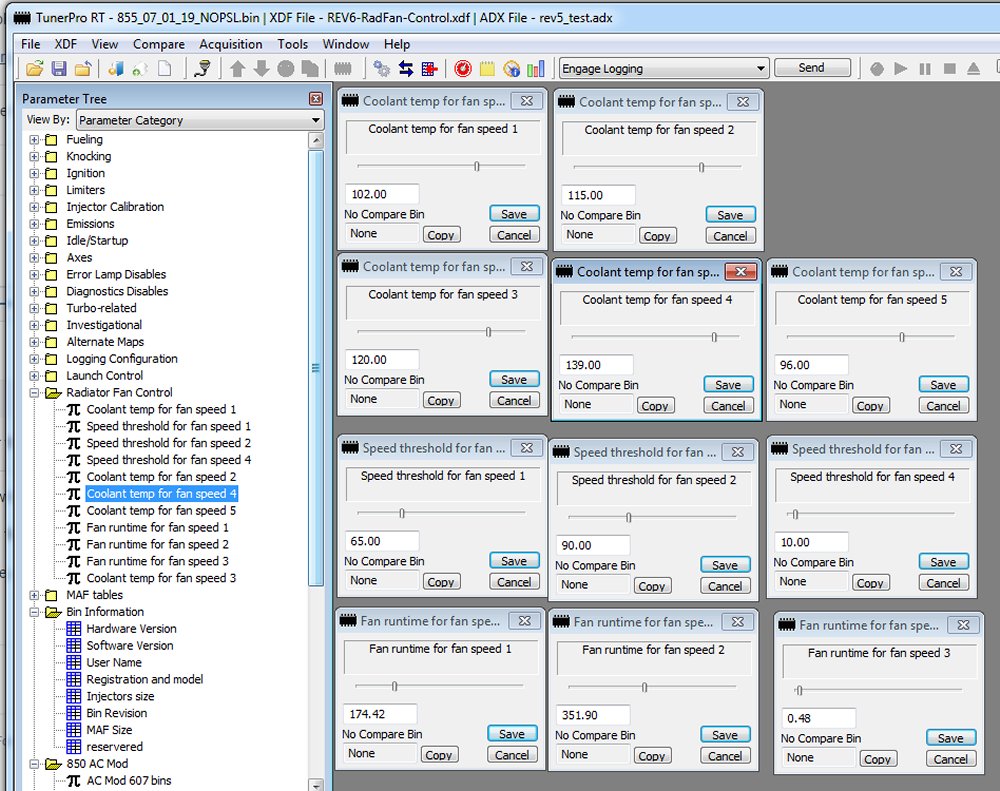Viewport: 1000px width, 791px height.
Task: Click the red circular gauge icon
Action: 463,68
